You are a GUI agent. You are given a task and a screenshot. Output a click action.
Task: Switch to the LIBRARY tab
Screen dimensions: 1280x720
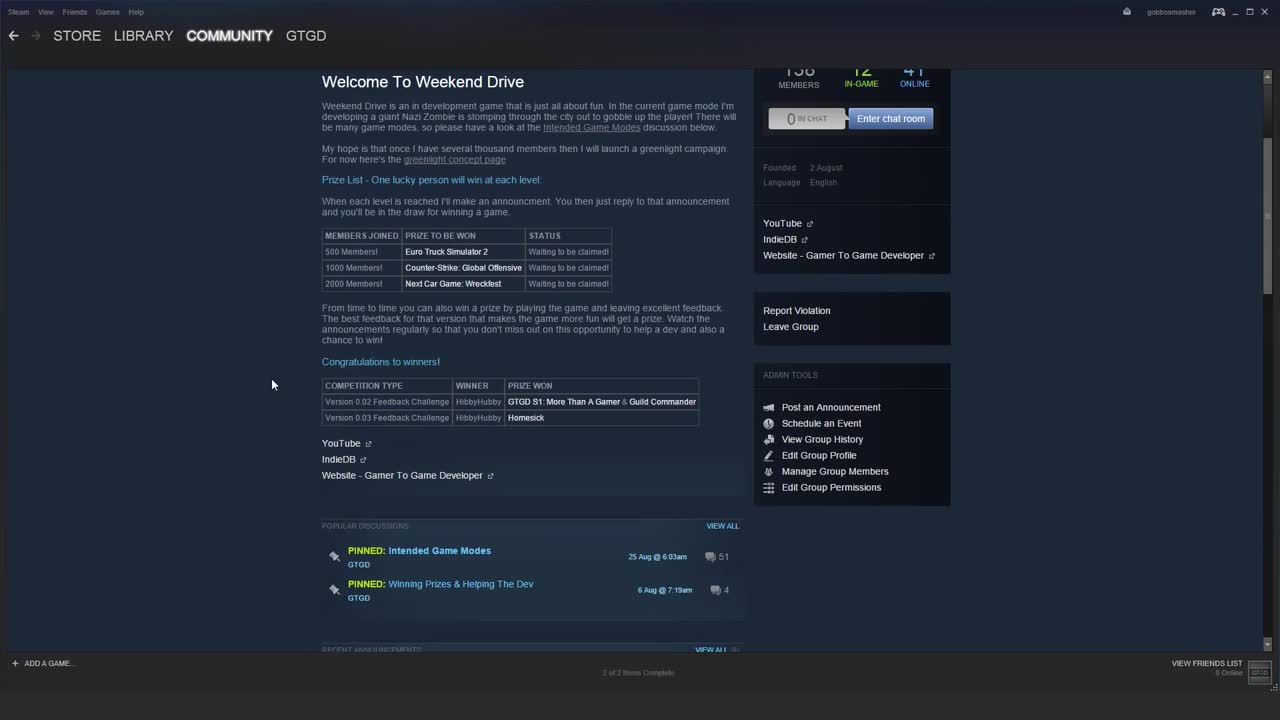(143, 36)
